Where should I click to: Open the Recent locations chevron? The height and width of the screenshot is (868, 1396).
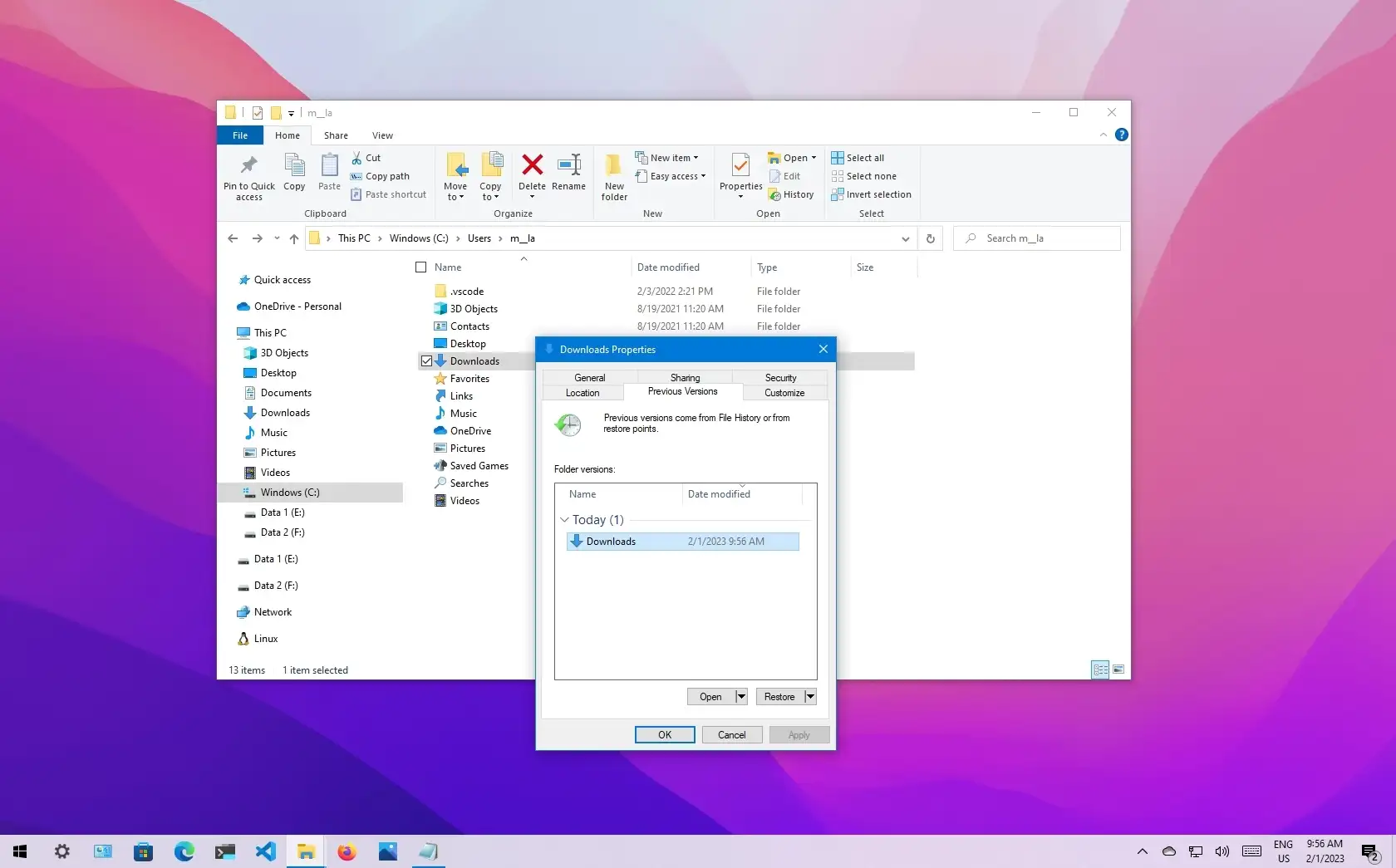tap(277, 238)
